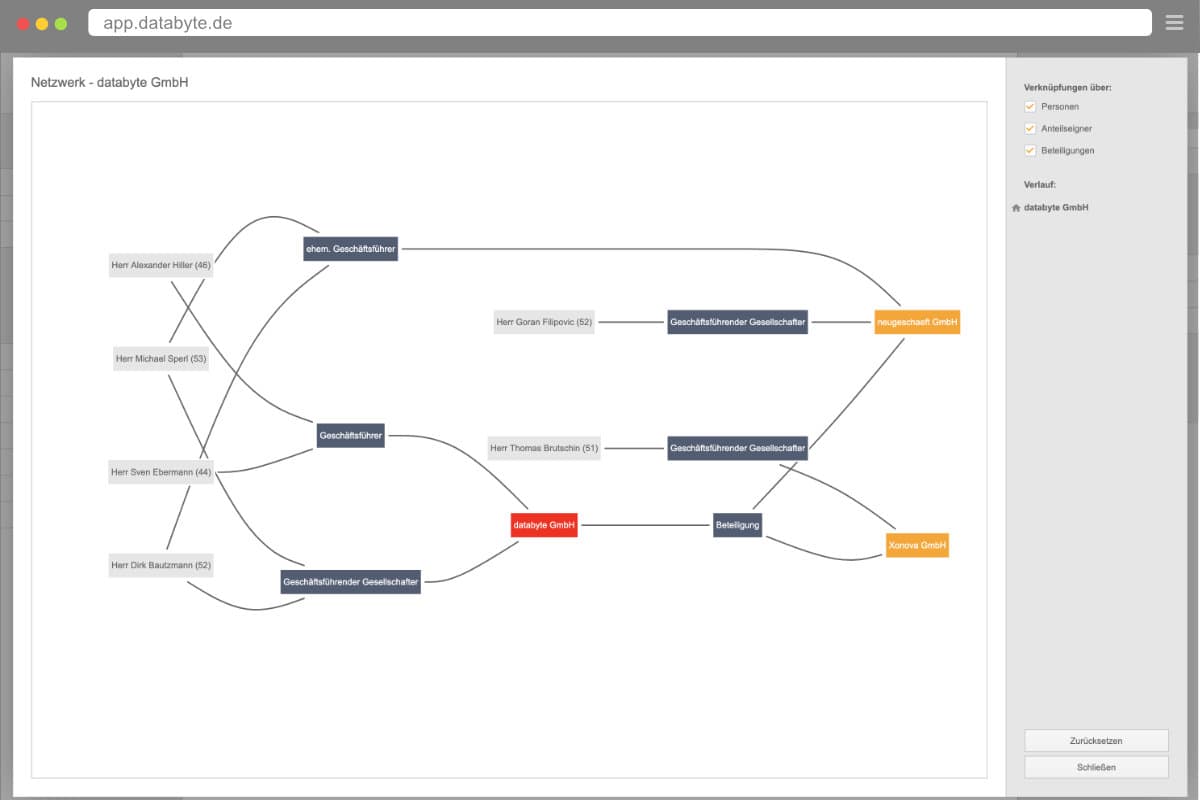Click the red macOS close dot

pos(23,23)
